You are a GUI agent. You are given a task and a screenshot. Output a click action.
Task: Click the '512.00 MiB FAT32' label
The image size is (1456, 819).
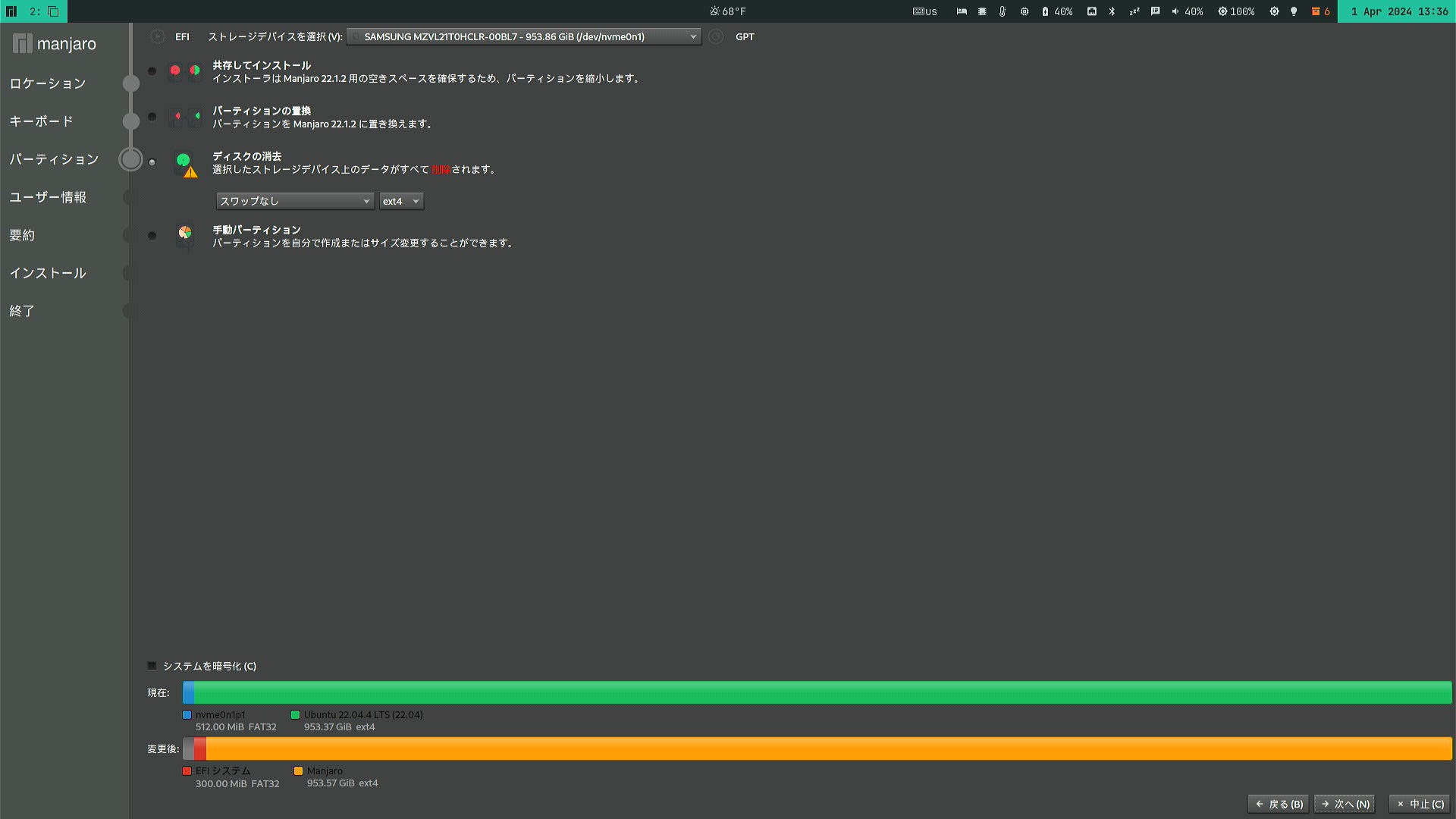click(236, 726)
